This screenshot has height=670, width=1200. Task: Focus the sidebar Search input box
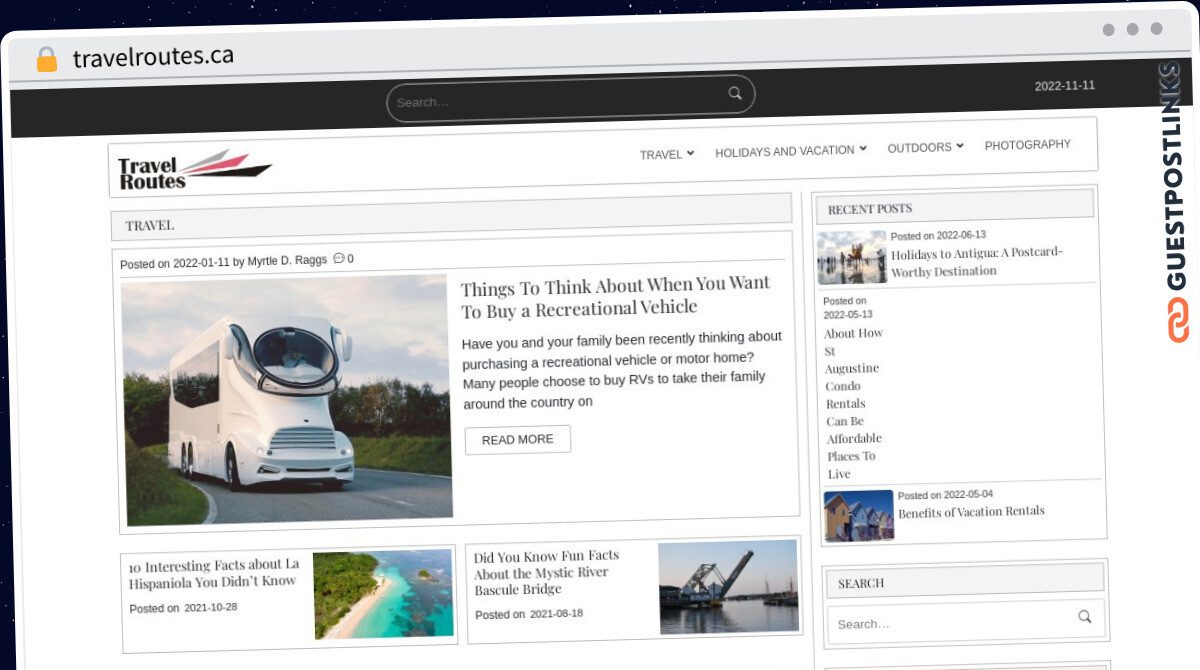click(966, 621)
